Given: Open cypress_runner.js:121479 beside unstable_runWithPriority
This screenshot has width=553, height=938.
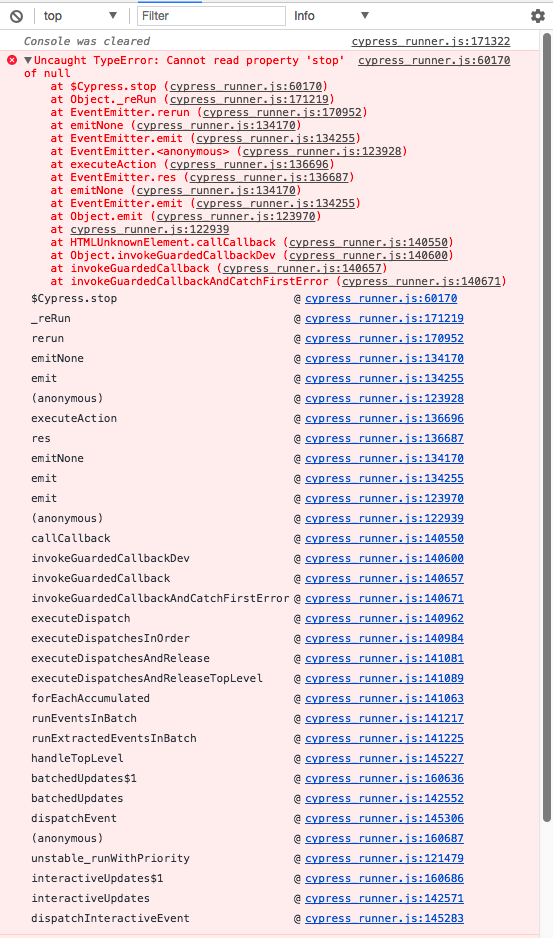Looking at the screenshot, I should (x=384, y=858).
